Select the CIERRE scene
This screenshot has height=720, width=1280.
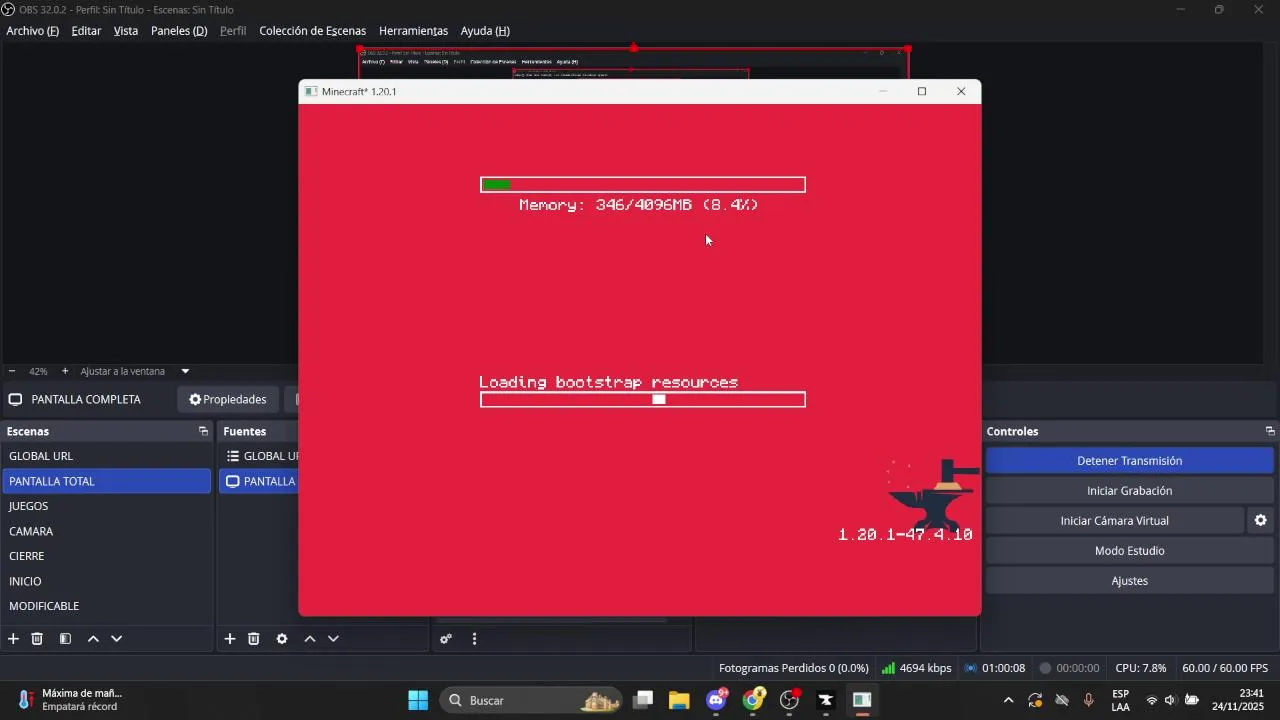pyautogui.click(x=107, y=556)
